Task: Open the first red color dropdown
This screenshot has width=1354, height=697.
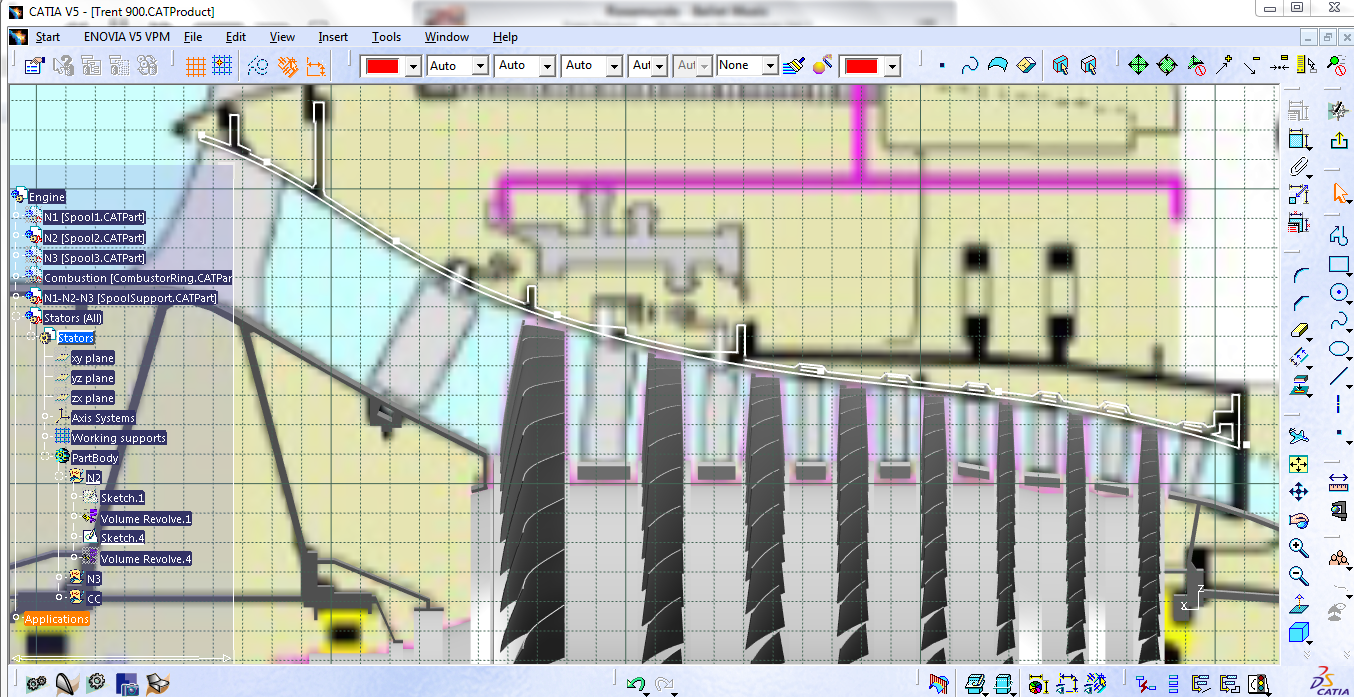Action: (412, 66)
